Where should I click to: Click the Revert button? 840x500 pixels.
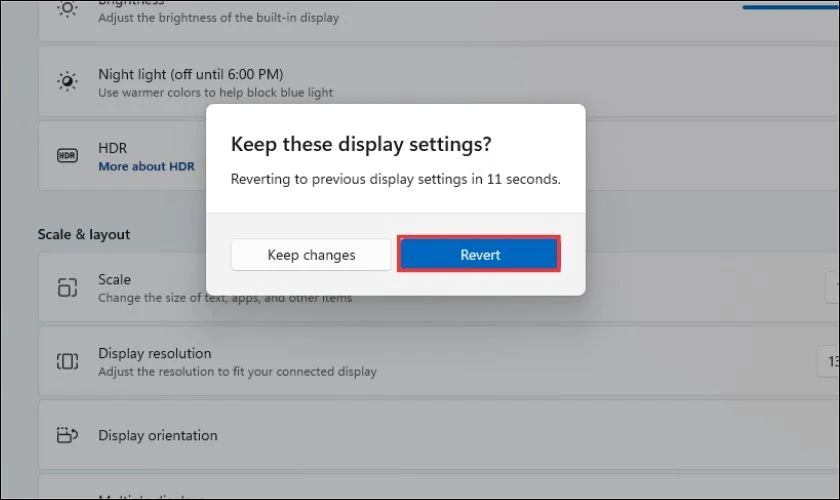point(479,255)
